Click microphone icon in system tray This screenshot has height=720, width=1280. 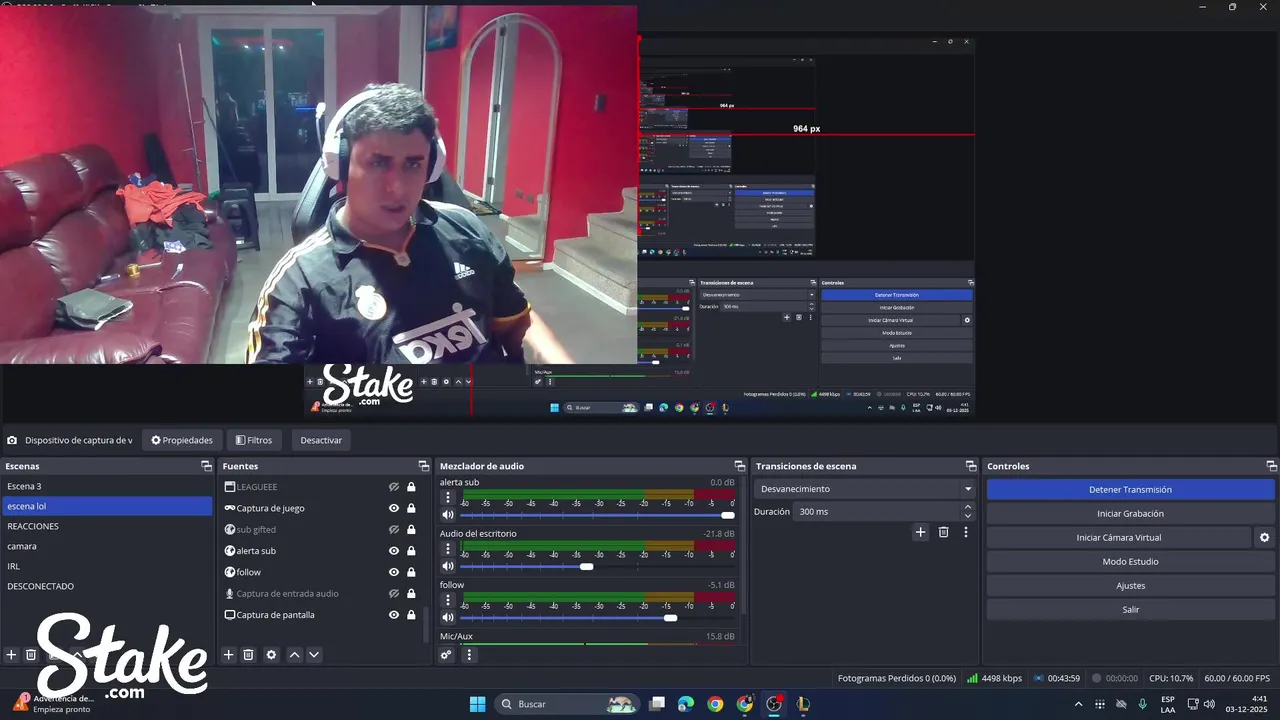pos(1142,704)
